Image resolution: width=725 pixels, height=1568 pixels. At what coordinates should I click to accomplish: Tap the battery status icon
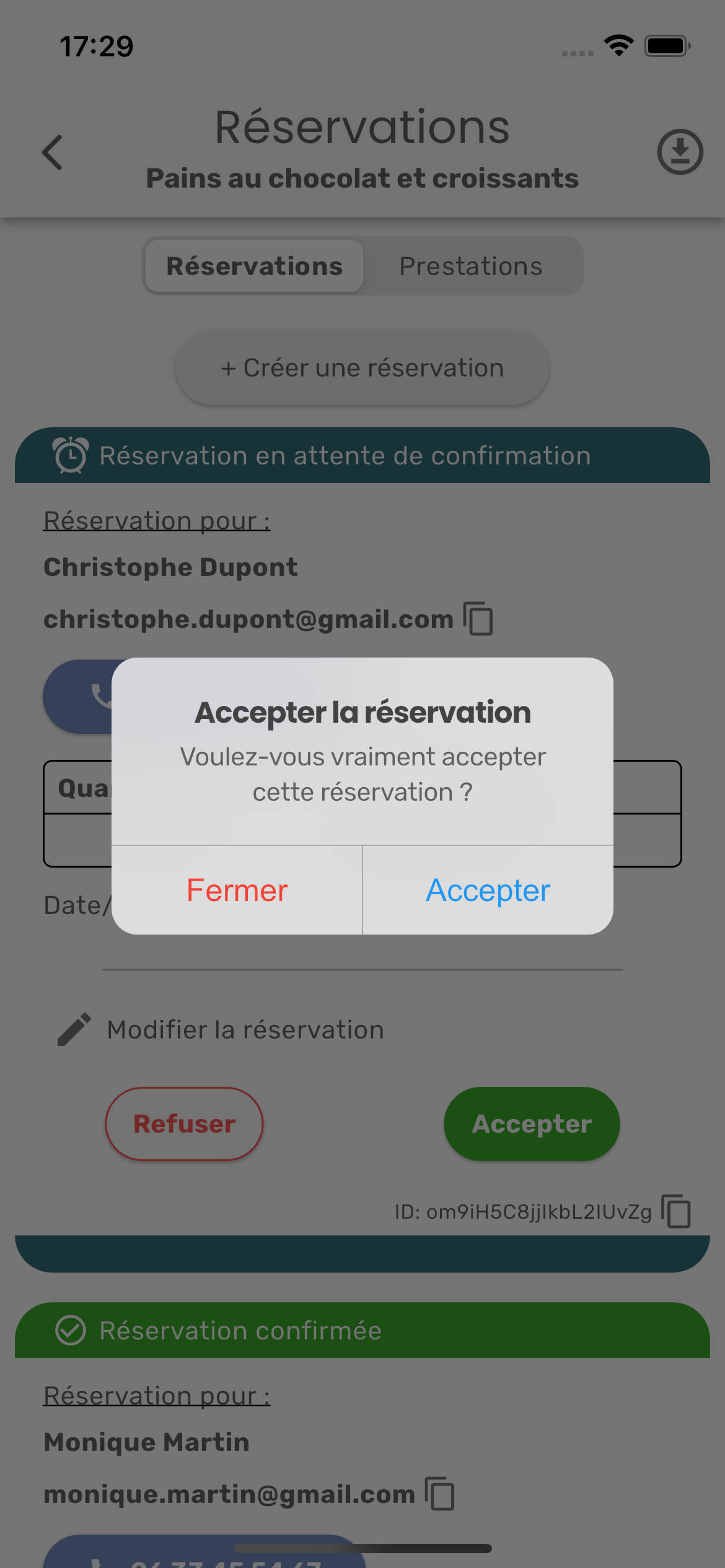click(x=667, y=46)
